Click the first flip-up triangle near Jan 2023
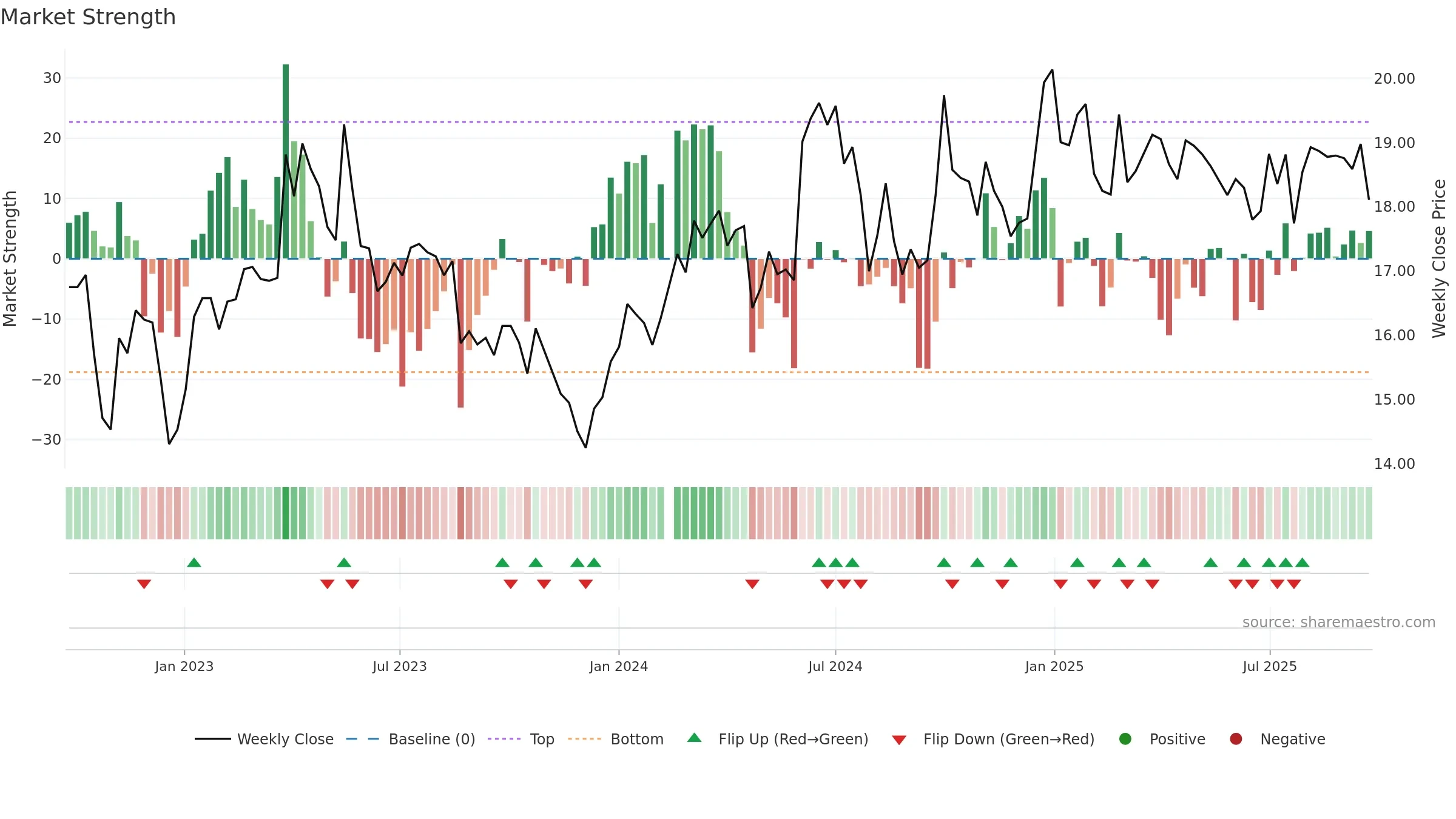This screenshot has width=1456, height=819. (x=194, y=562)
